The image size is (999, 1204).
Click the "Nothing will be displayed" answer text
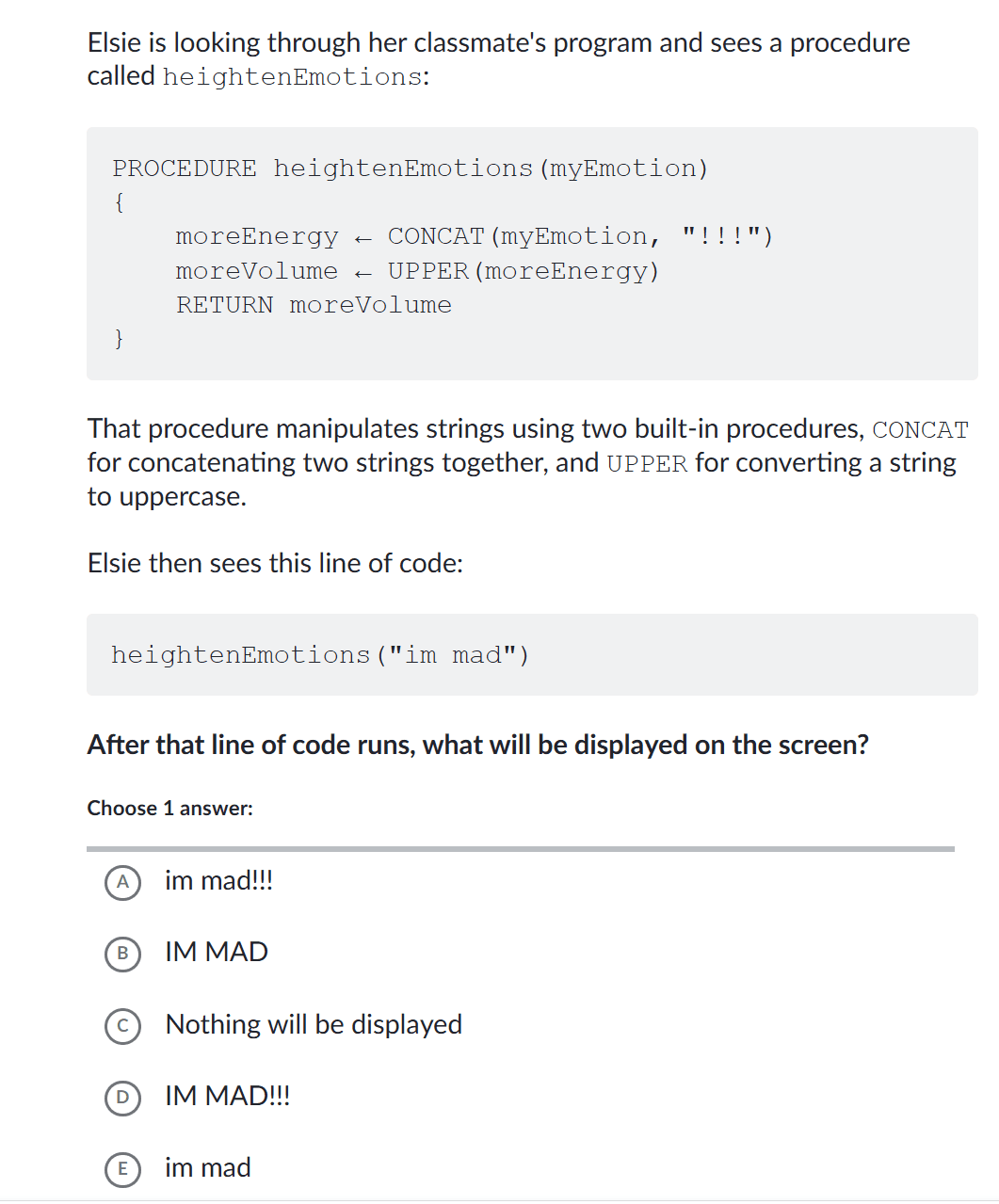coord(314,1024)
